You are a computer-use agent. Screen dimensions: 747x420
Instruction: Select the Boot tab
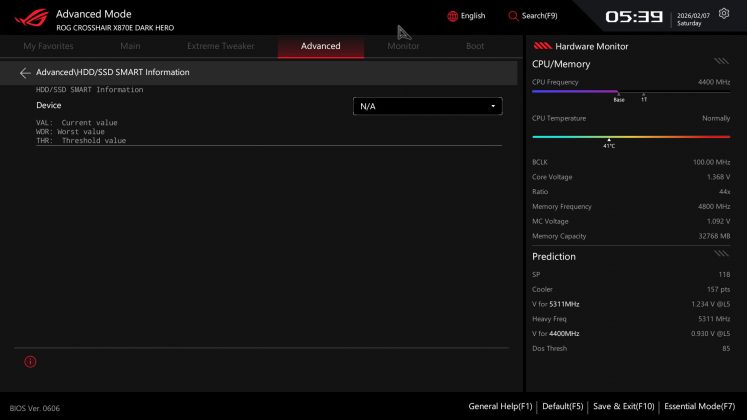click(475, 46)
